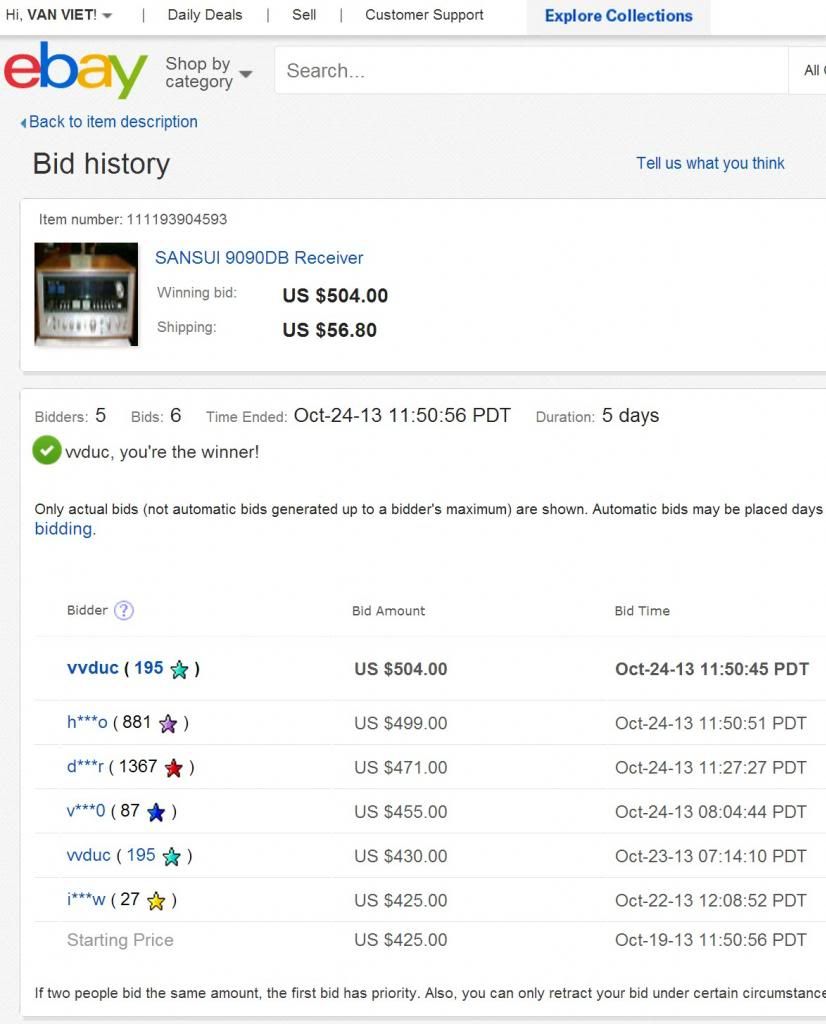Open the Shop by category dropdown
This screenshot has height=1024, width=826.
[x=209, y=72]
